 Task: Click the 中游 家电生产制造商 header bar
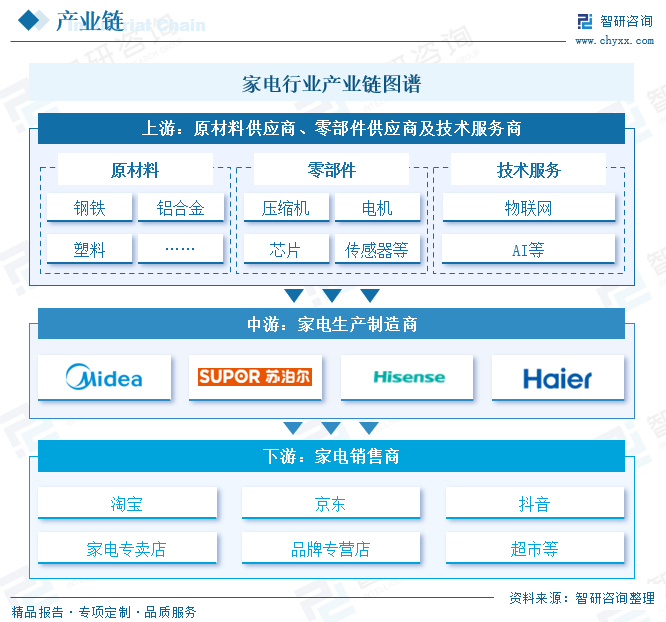tap(331, 324)
